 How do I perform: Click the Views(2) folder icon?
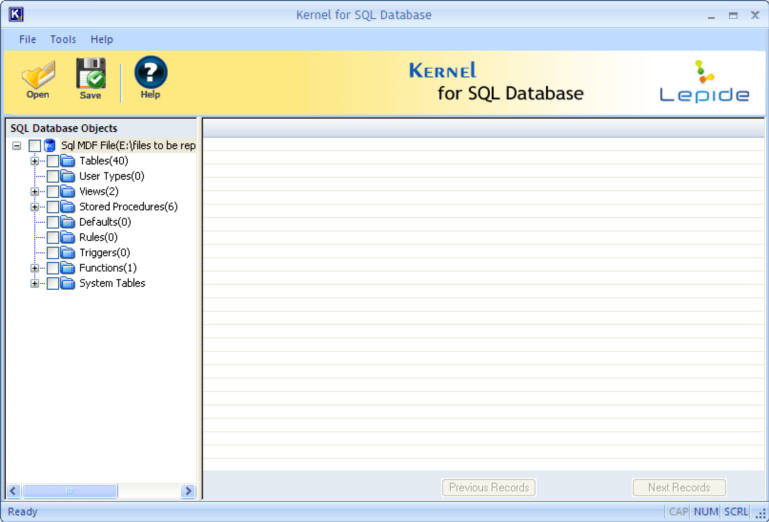(68, 191)
